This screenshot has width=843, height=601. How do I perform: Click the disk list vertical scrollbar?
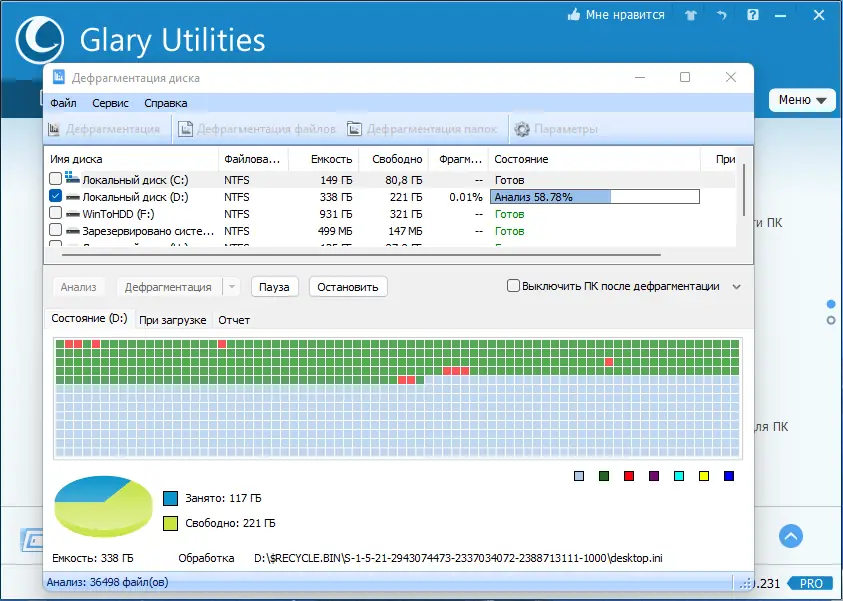click(744, 190)
